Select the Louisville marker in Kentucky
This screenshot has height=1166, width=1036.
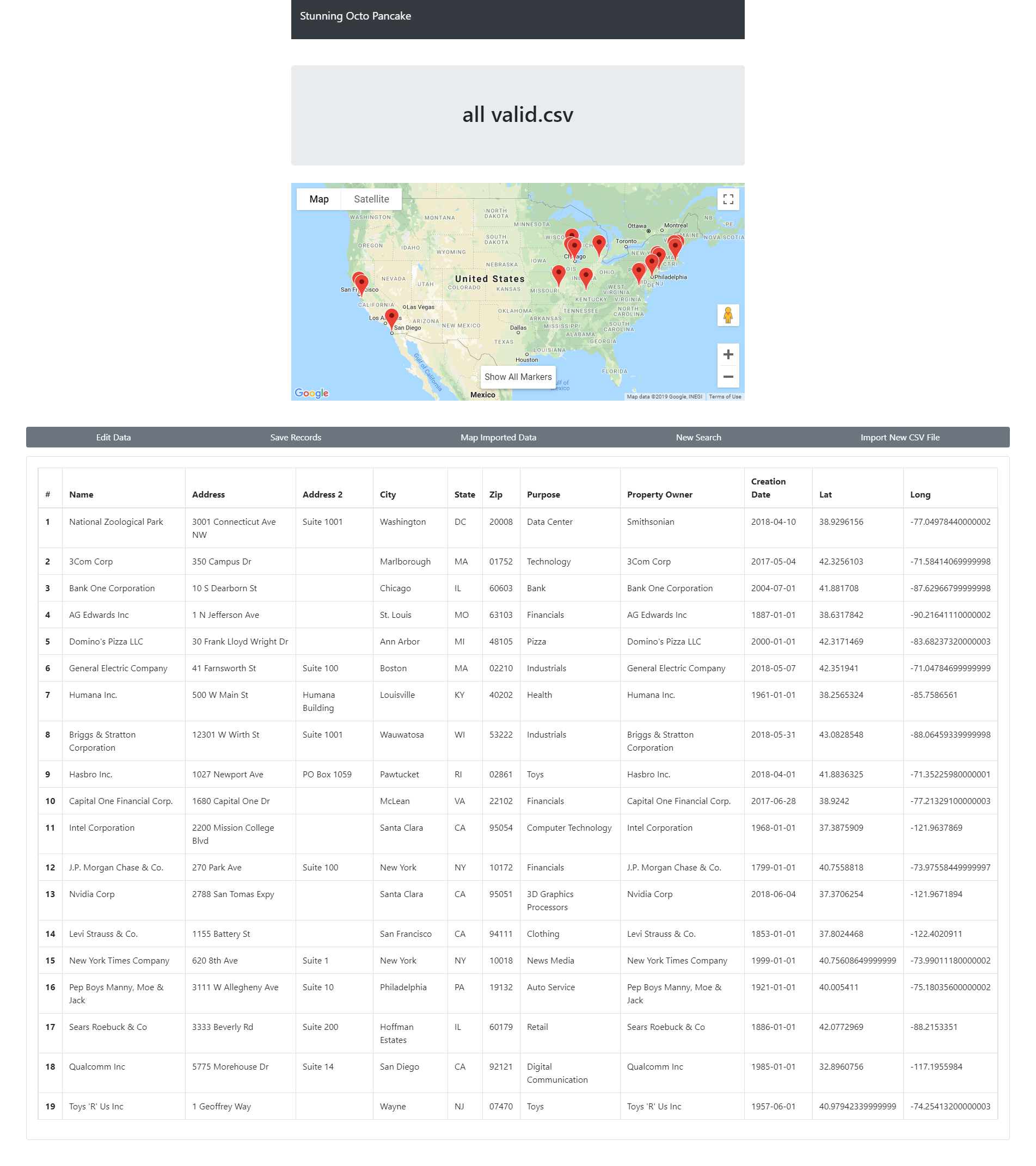point(585,278)
